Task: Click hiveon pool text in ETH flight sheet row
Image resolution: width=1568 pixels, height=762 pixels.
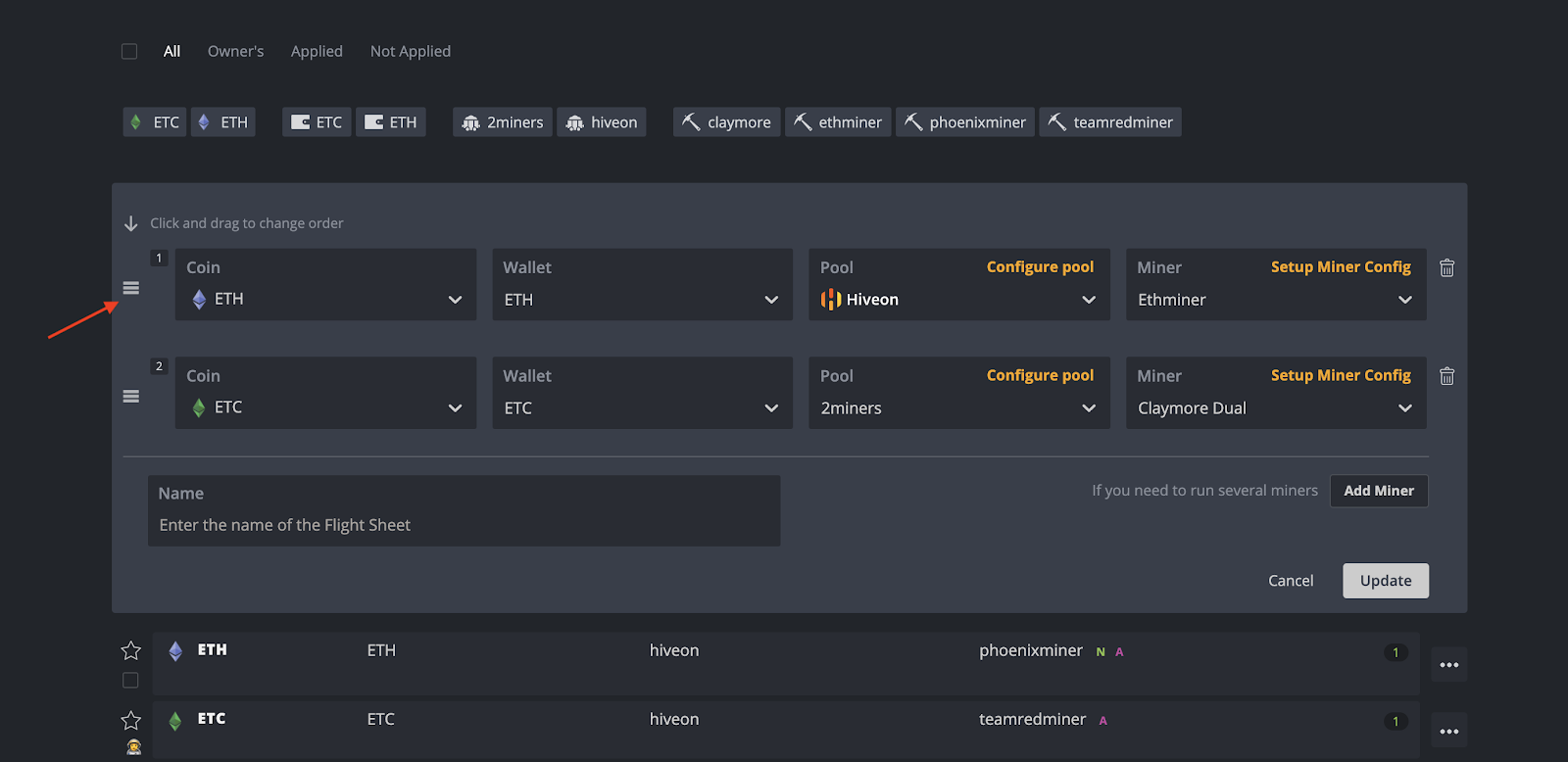Action: tap(674, 650)
